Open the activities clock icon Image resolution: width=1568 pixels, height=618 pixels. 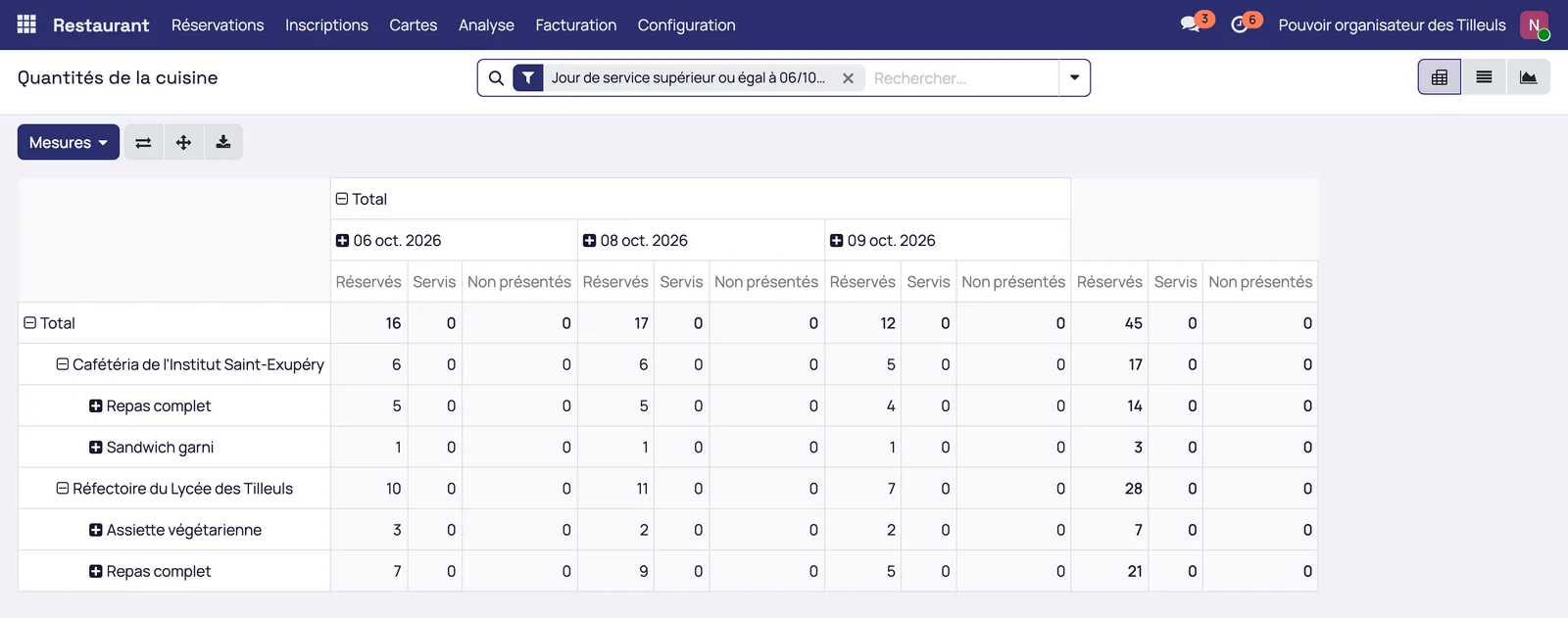(x=1240, y=24)
